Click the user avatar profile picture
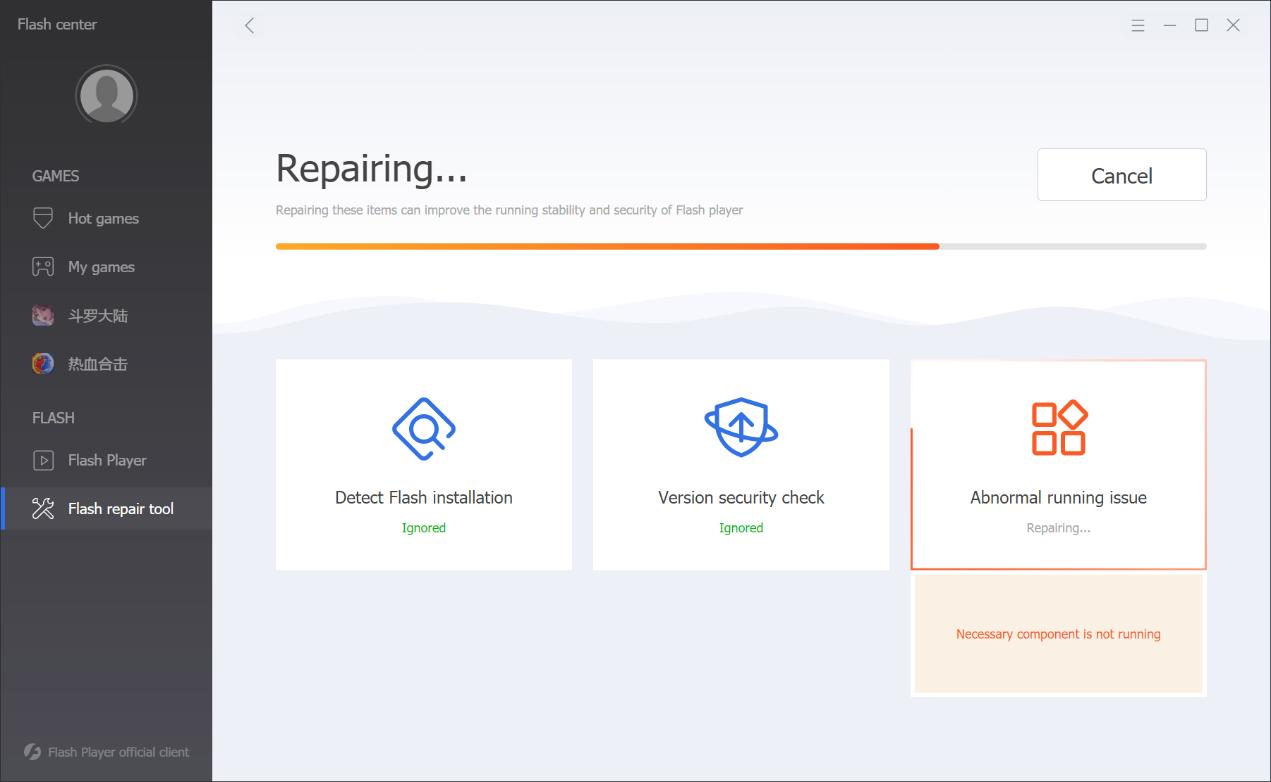Screen dimensions: 1271x782 106,96
